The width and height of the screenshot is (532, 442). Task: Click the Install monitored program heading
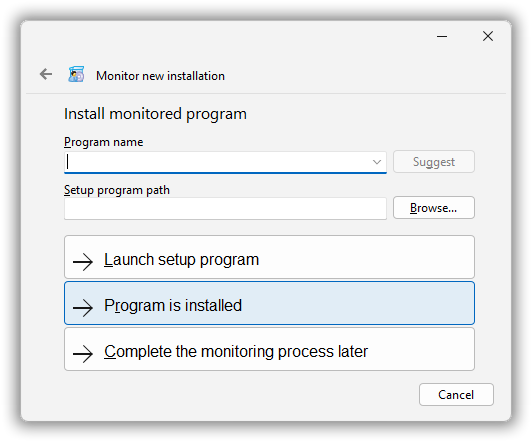pos(155,114)
